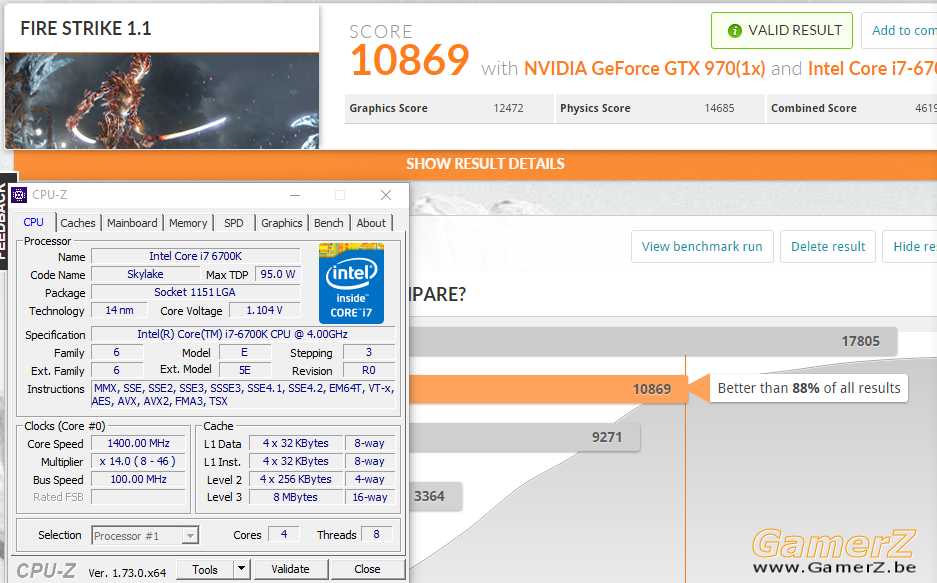Click the orange 10869 score bar
The height and width of the screenshot is (583, 937).
(547, 389)
